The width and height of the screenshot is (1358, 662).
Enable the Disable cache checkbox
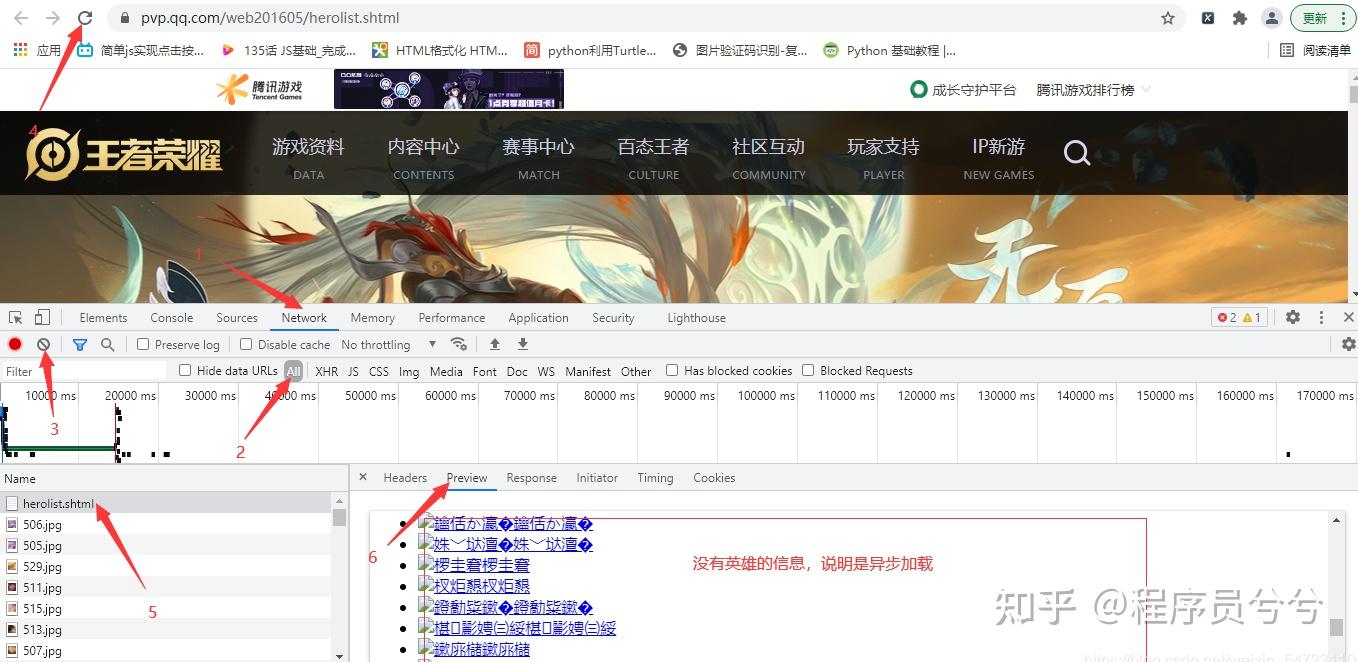pyautogui.click(x=246, y=344)
